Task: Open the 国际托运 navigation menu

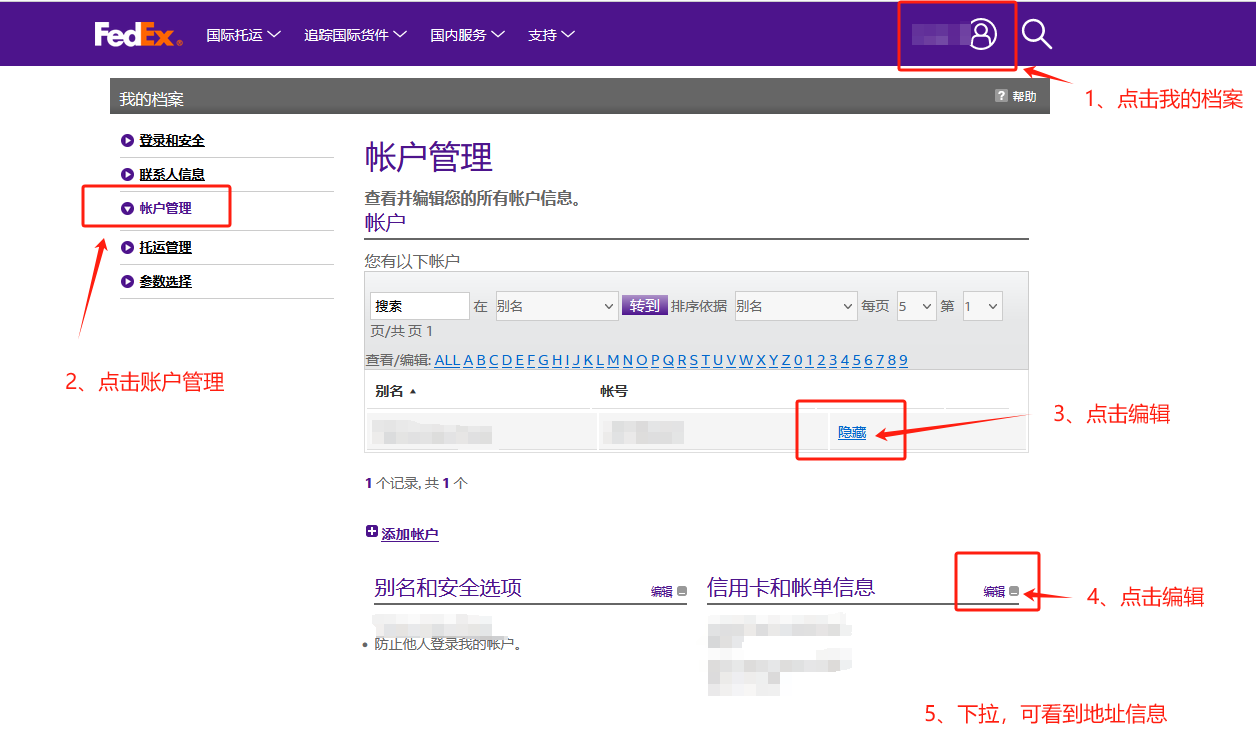Action: [x=243, y=35]
